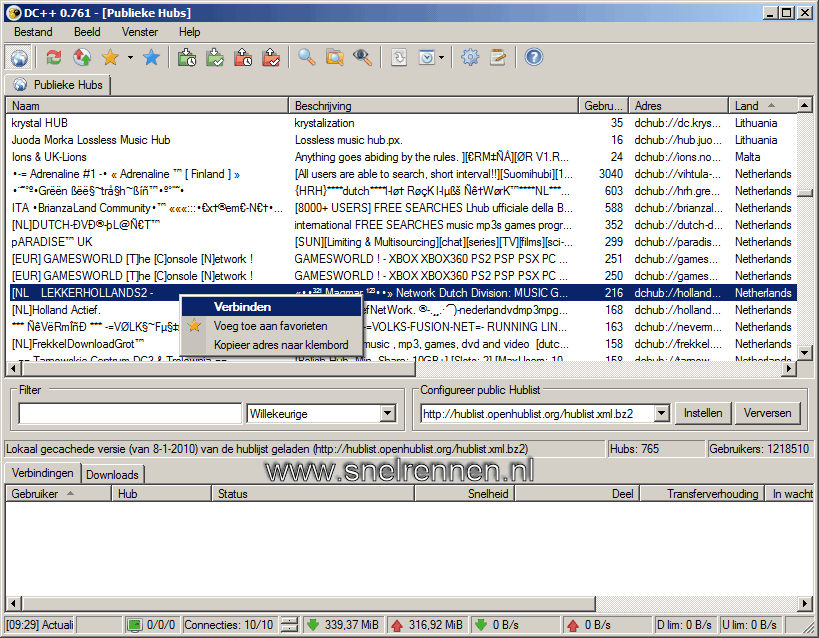Open the Beeld menu
This screenshot has height=638, width=819.
87,32
